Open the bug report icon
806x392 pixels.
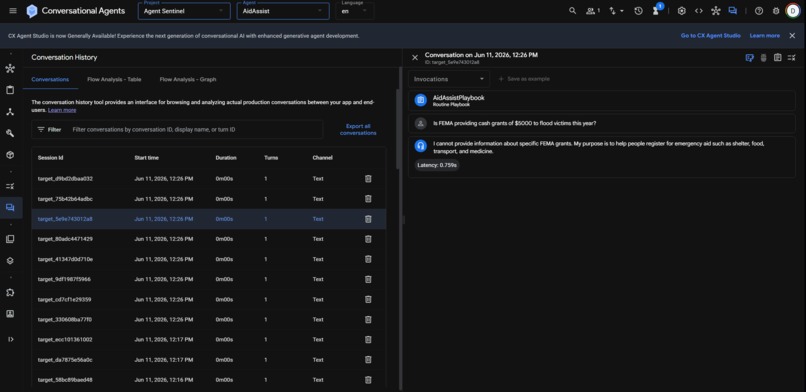776,11
